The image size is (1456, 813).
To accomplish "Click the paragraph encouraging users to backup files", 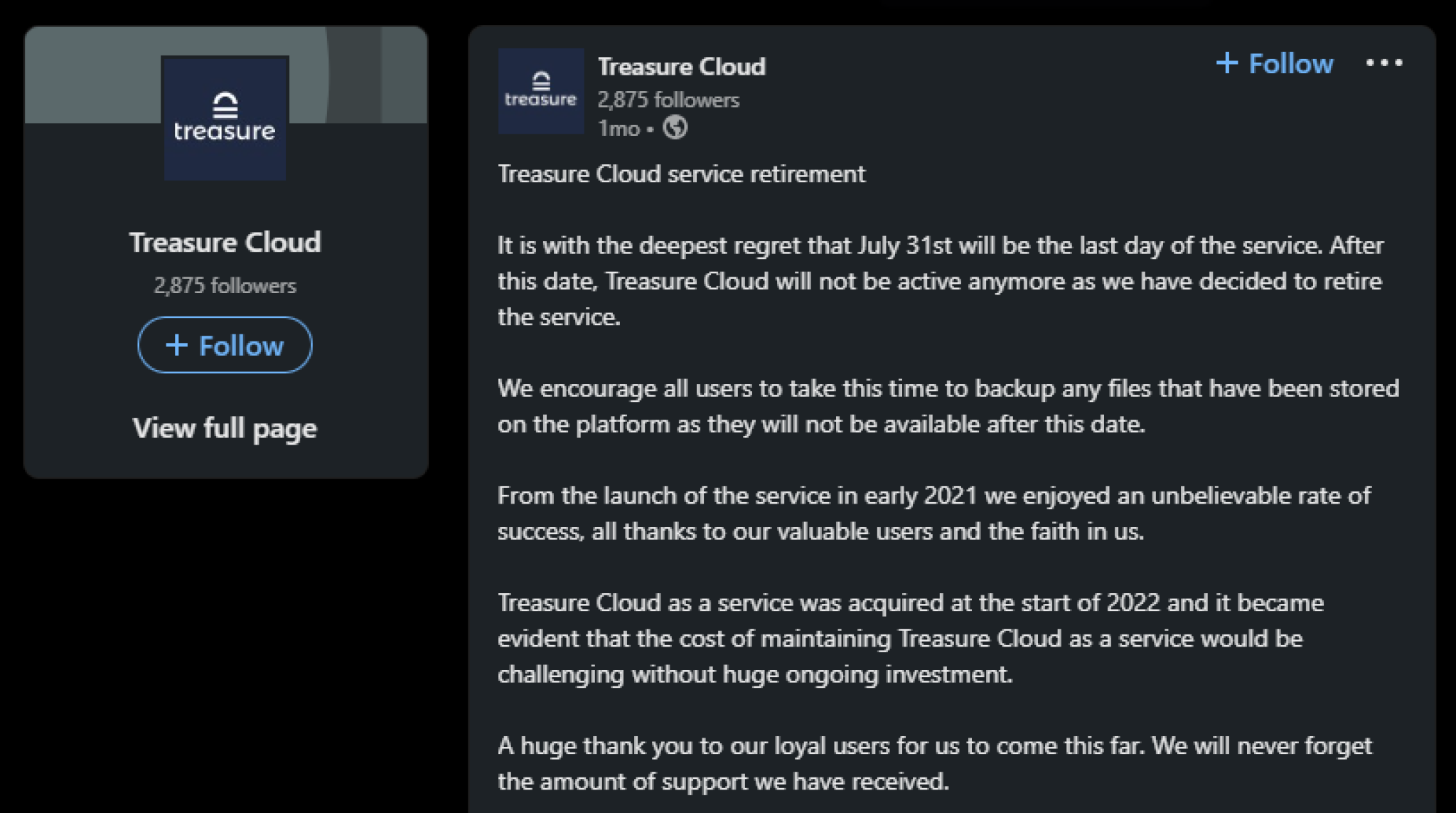I will click(948, 406).
